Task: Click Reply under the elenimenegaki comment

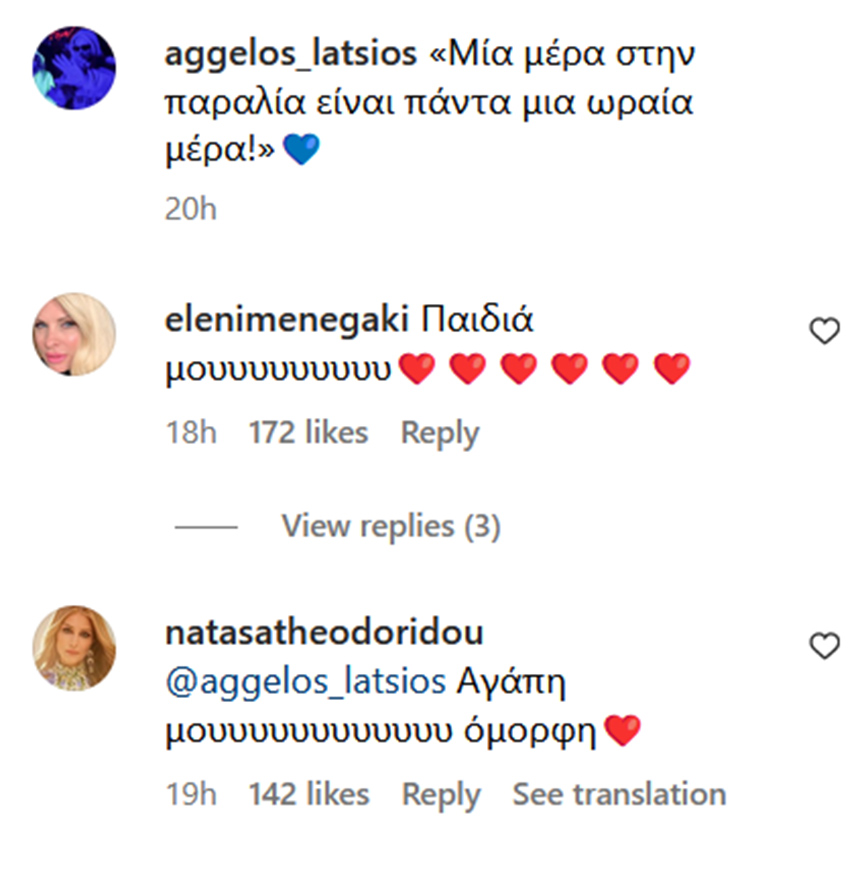Action: [x=439, y=433]
